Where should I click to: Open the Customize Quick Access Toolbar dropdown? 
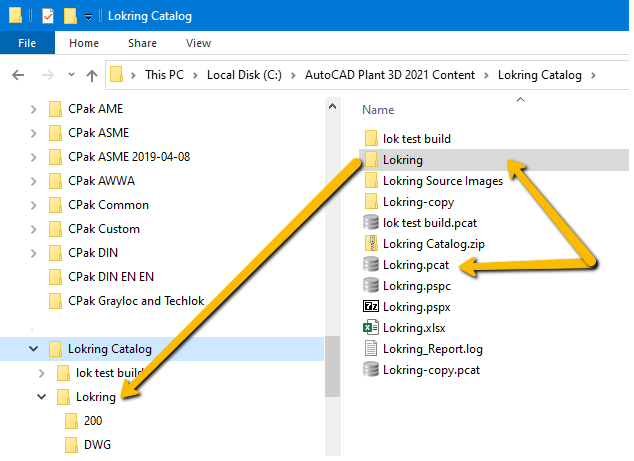88,17
